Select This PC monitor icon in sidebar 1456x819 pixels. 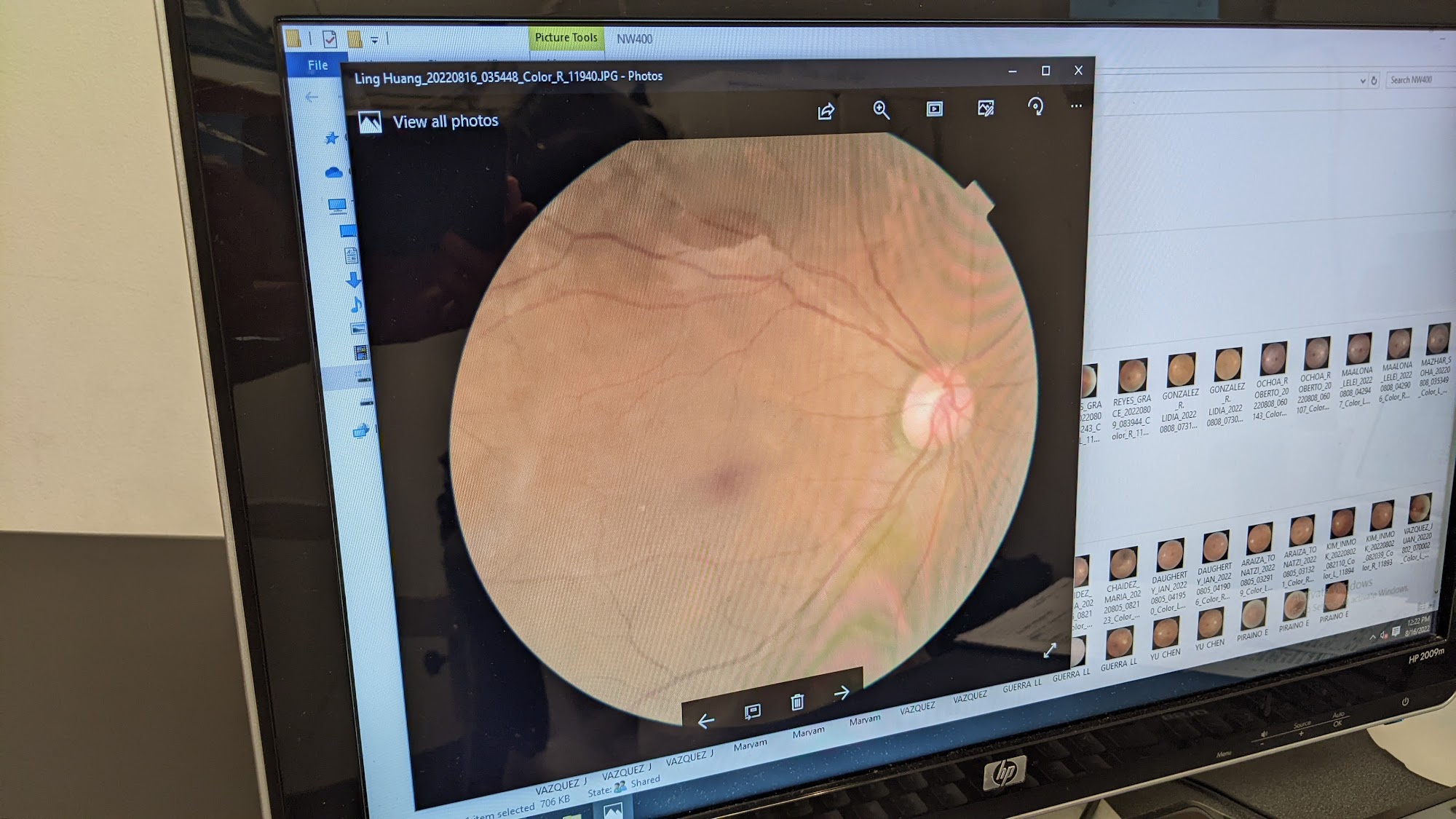pyautogui.click(x=337, y=206)
